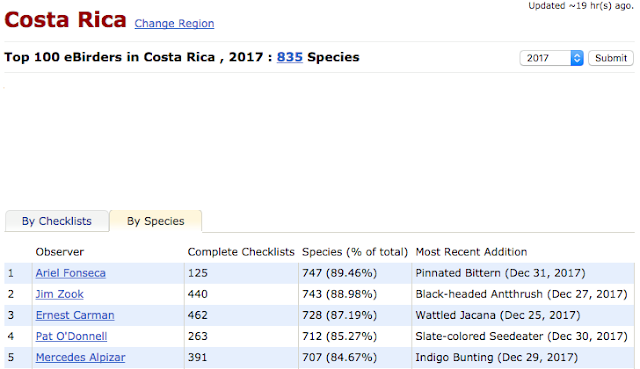Open Pat O'Donnell's profile link
The height and width of the screenshot is (369, 640).
pyautogui.click(x=71, y=336)
